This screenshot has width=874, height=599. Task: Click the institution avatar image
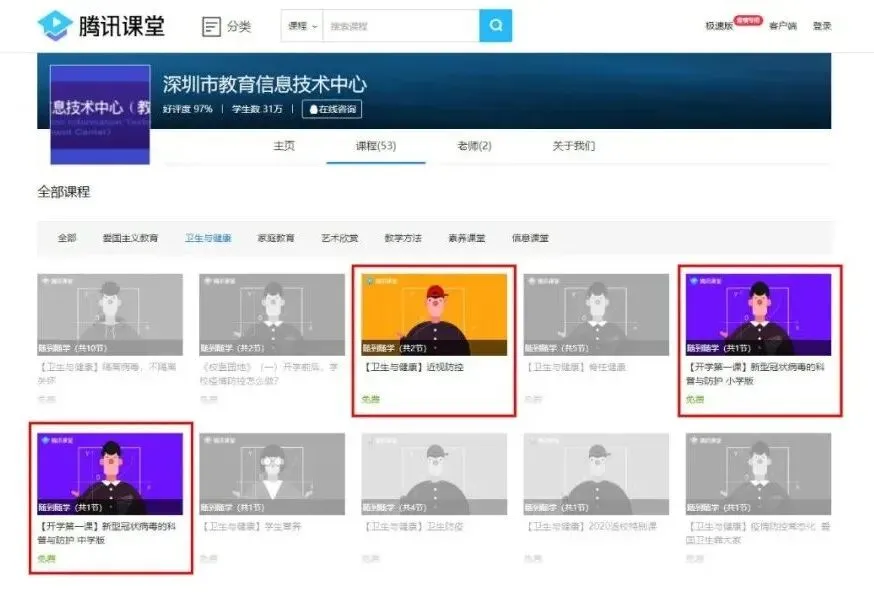(100, 115)
